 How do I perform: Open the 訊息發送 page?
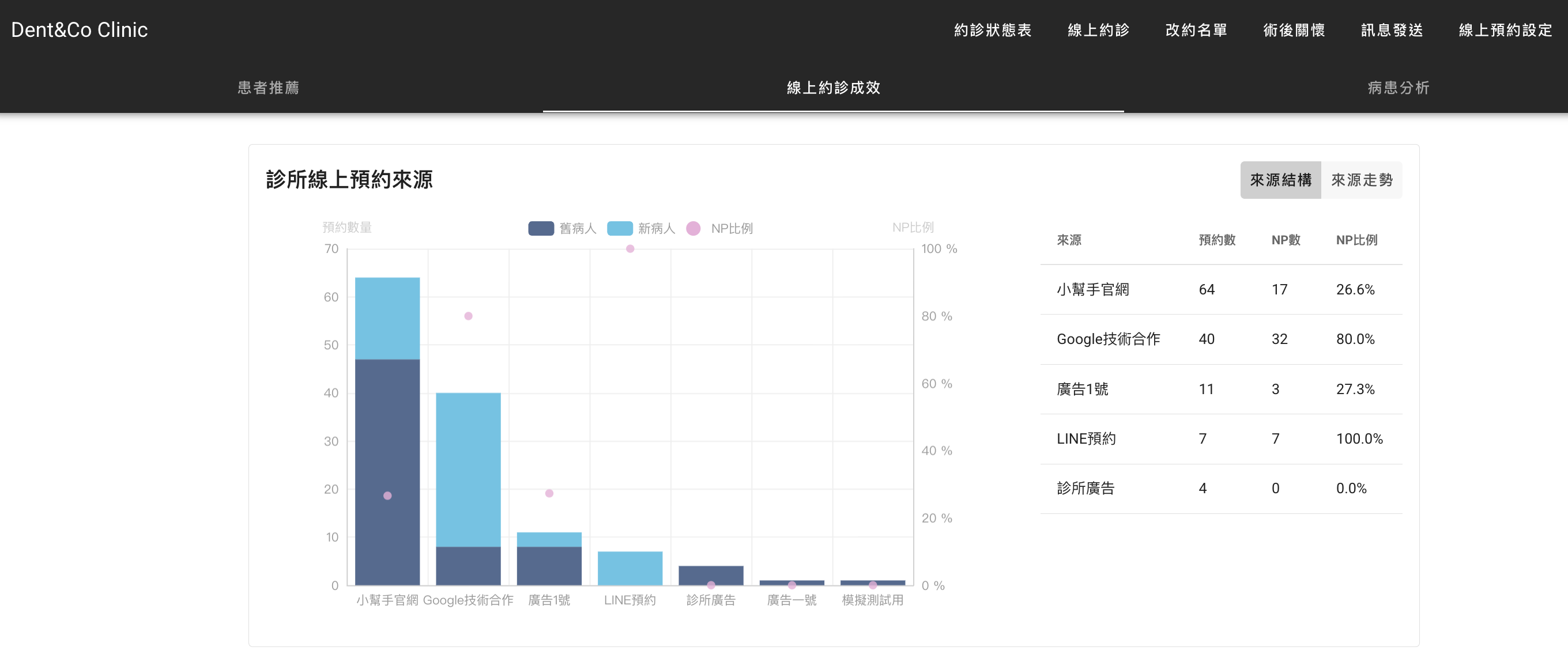point(1392,30)
